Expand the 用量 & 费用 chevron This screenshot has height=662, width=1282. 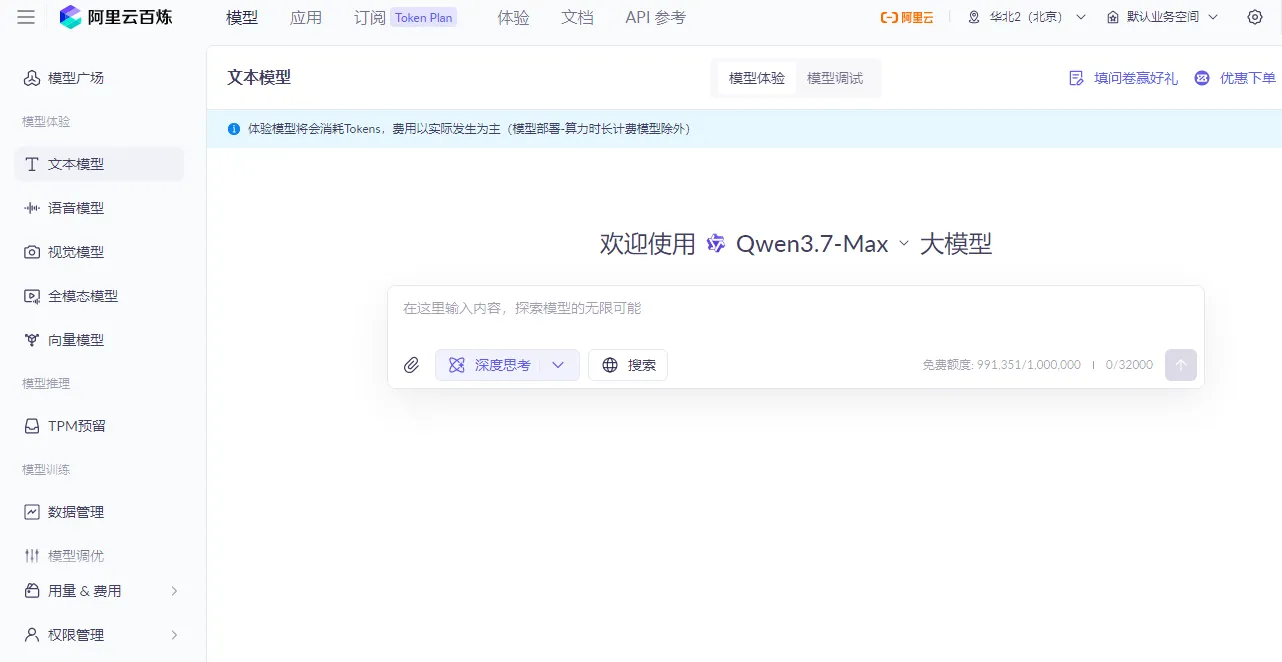tap(174, 591)
